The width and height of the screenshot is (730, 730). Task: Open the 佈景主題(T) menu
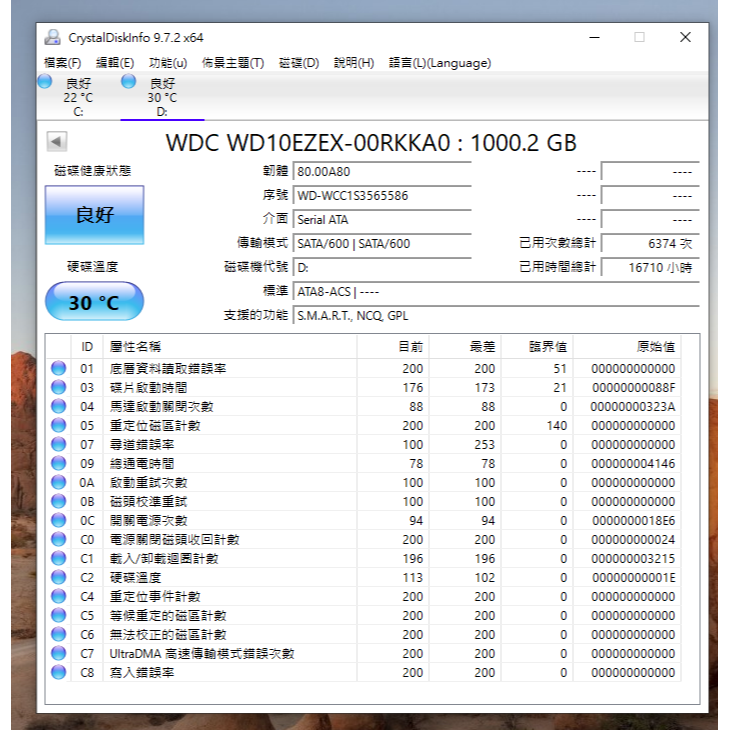coord(233,63)
